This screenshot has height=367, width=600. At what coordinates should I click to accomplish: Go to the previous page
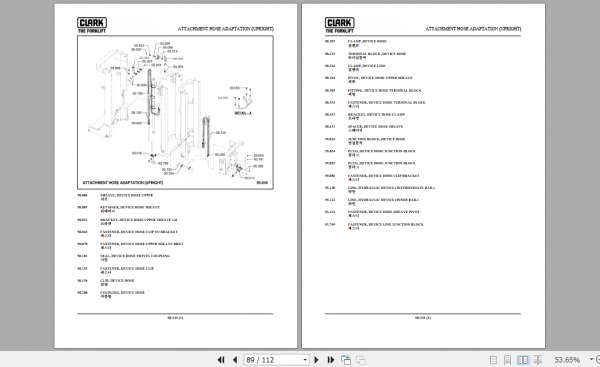point(235,360)
